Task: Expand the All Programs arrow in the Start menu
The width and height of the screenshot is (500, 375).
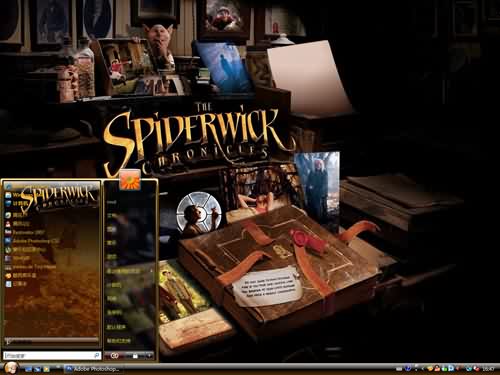Action: [8, 341]
